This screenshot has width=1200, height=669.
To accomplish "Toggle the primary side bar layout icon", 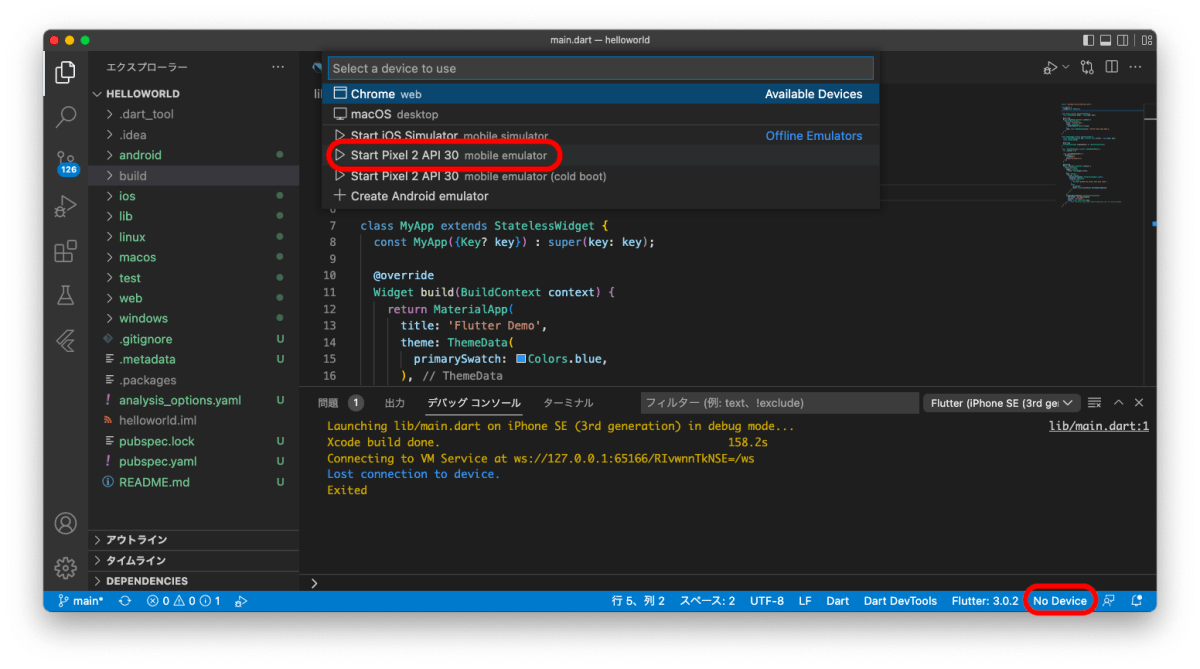I will [1089, 40].
